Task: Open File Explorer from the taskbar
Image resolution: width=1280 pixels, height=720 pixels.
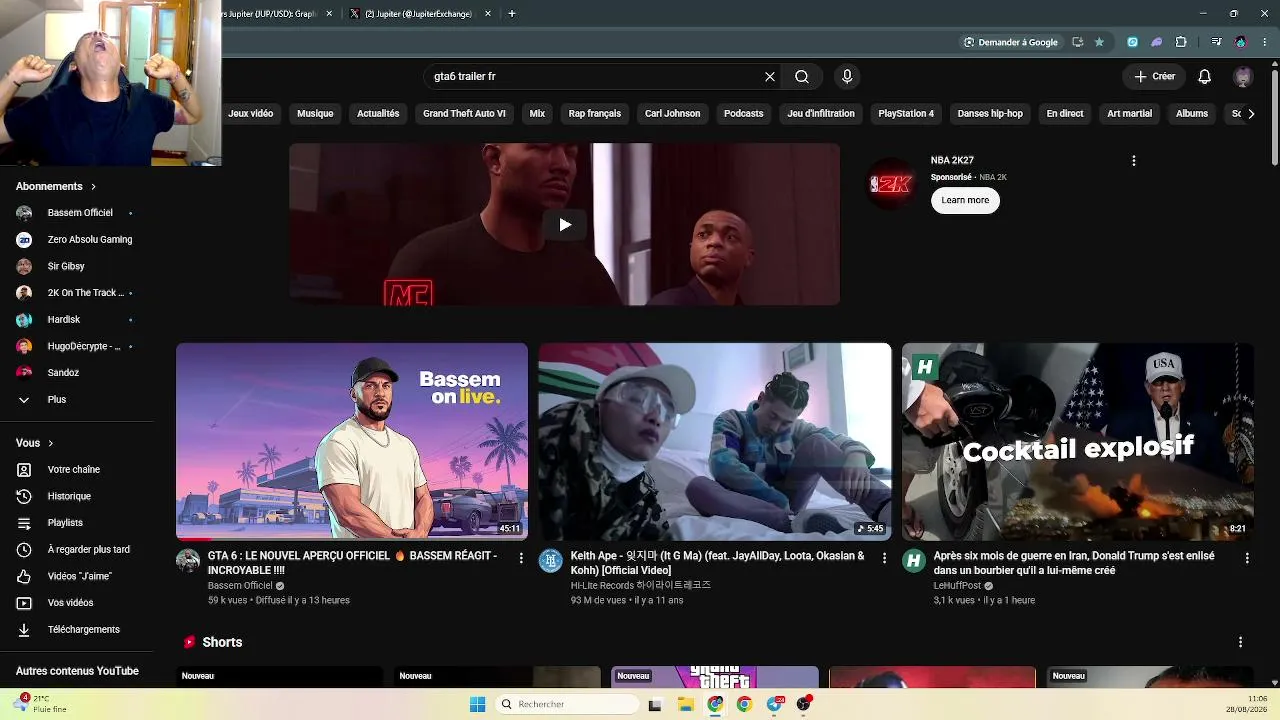Action: [x=685, y=704]
